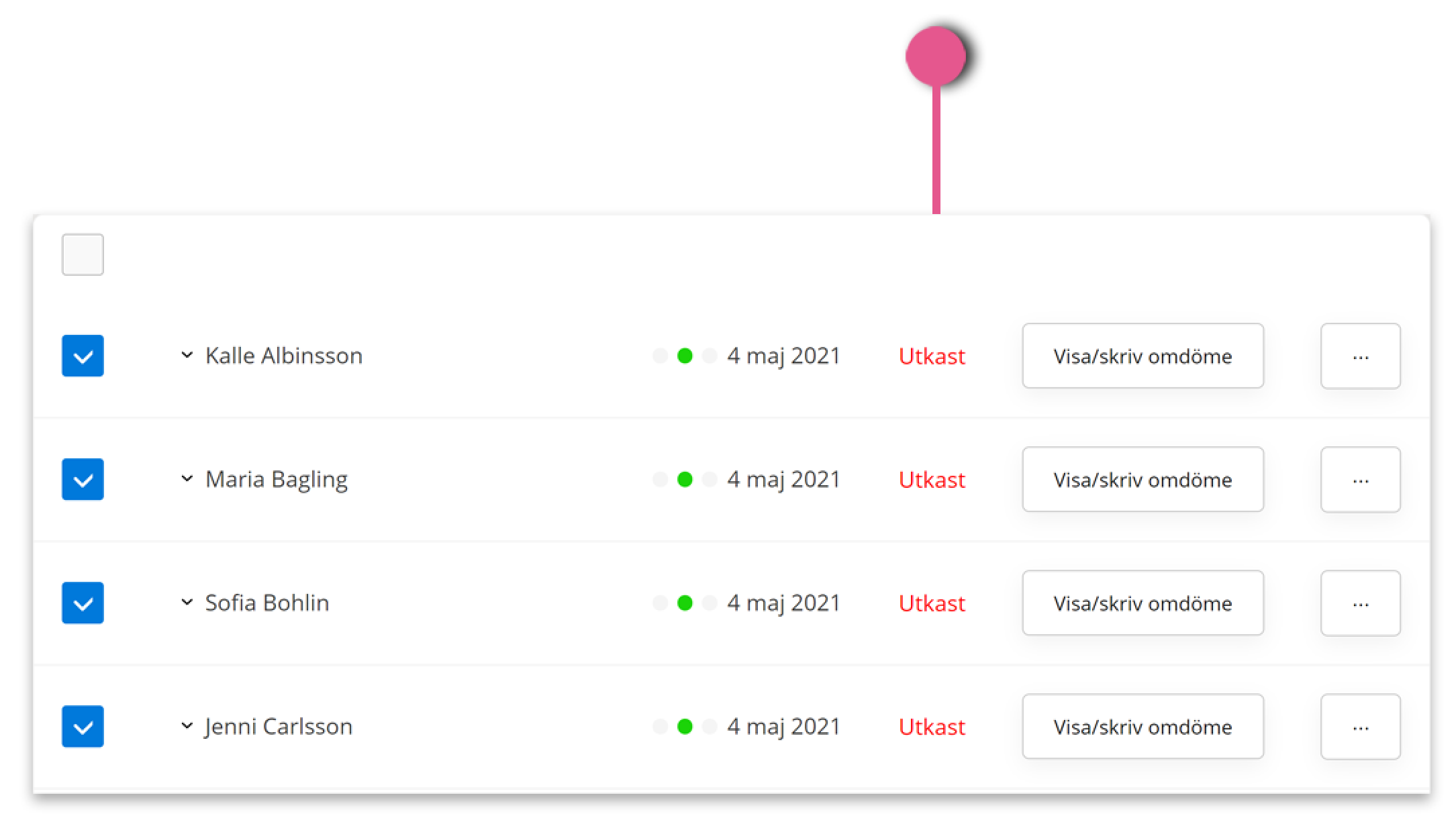
Task: Click Visa/skriv omdöme for Sofia Bohlin
Action: click(1143, 603)
